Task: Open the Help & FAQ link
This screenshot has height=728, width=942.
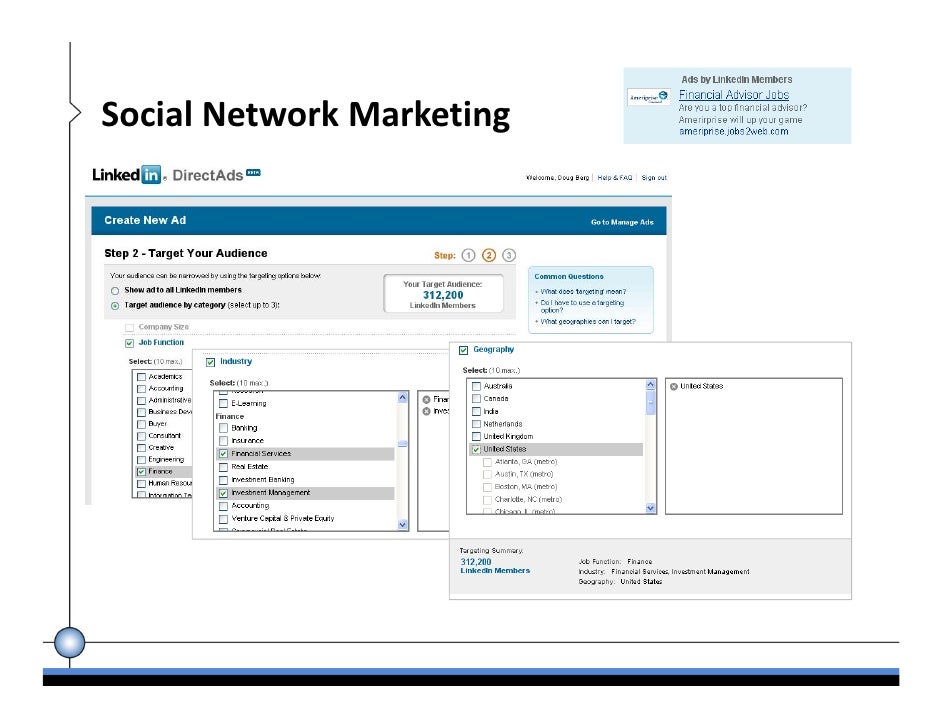Action: point(615,178)
